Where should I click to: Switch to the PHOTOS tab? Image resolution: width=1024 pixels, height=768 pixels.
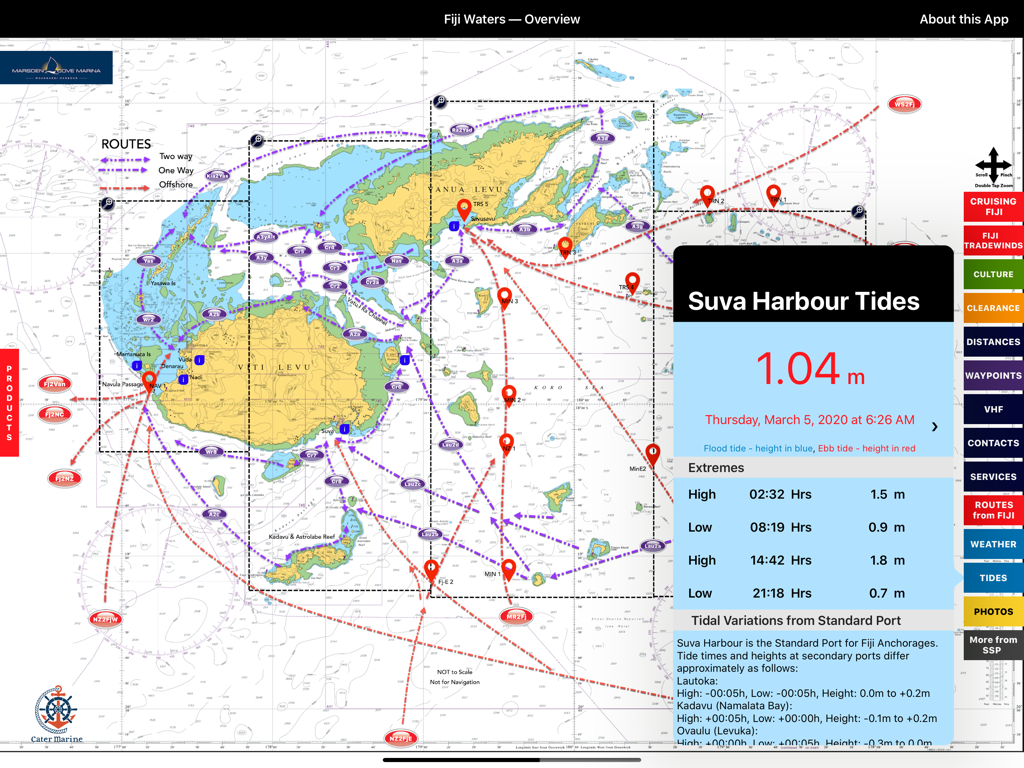pyautogui.click(x=992, y=611)
